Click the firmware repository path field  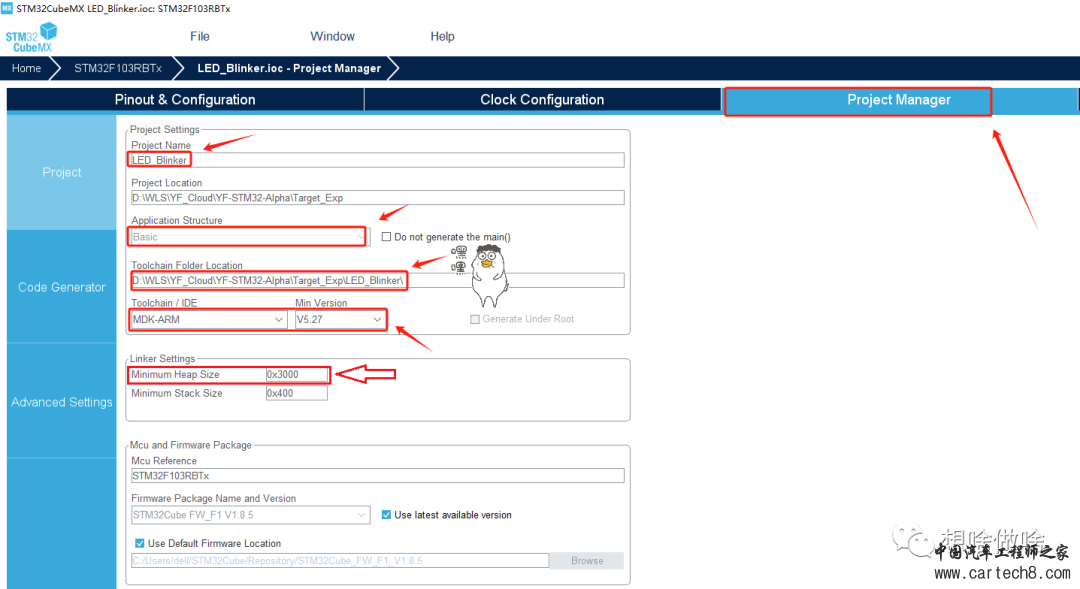[x=340, y=561]
